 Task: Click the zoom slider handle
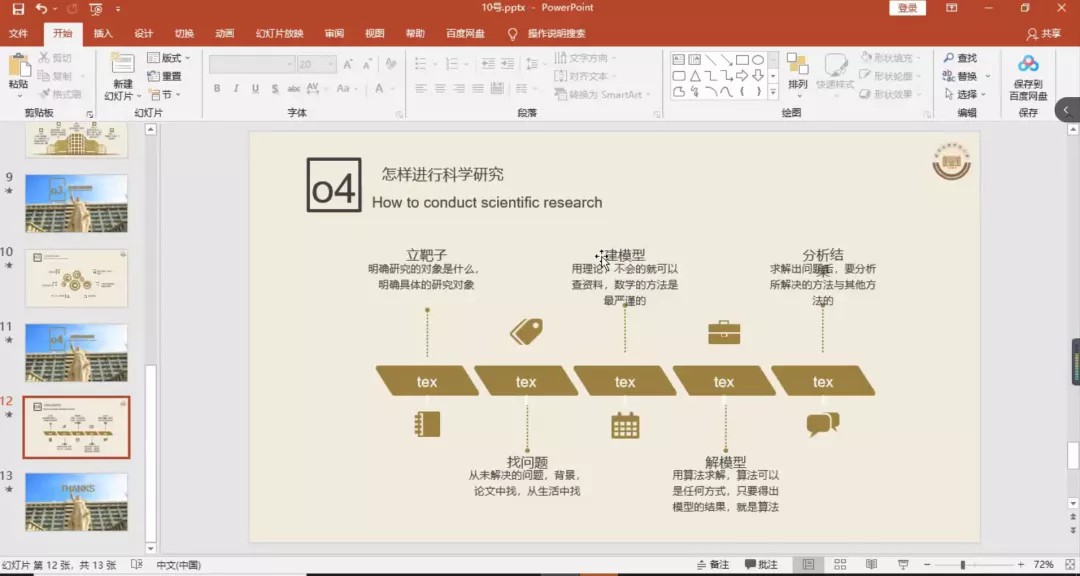pos(962,565)
